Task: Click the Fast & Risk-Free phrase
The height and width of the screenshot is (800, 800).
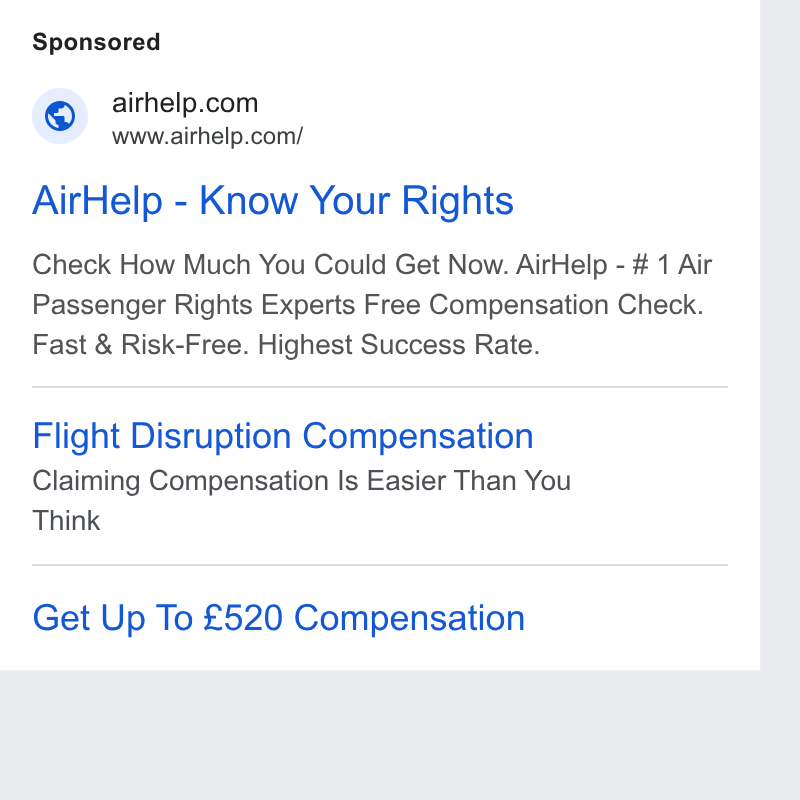Action: tap(140, 345)
